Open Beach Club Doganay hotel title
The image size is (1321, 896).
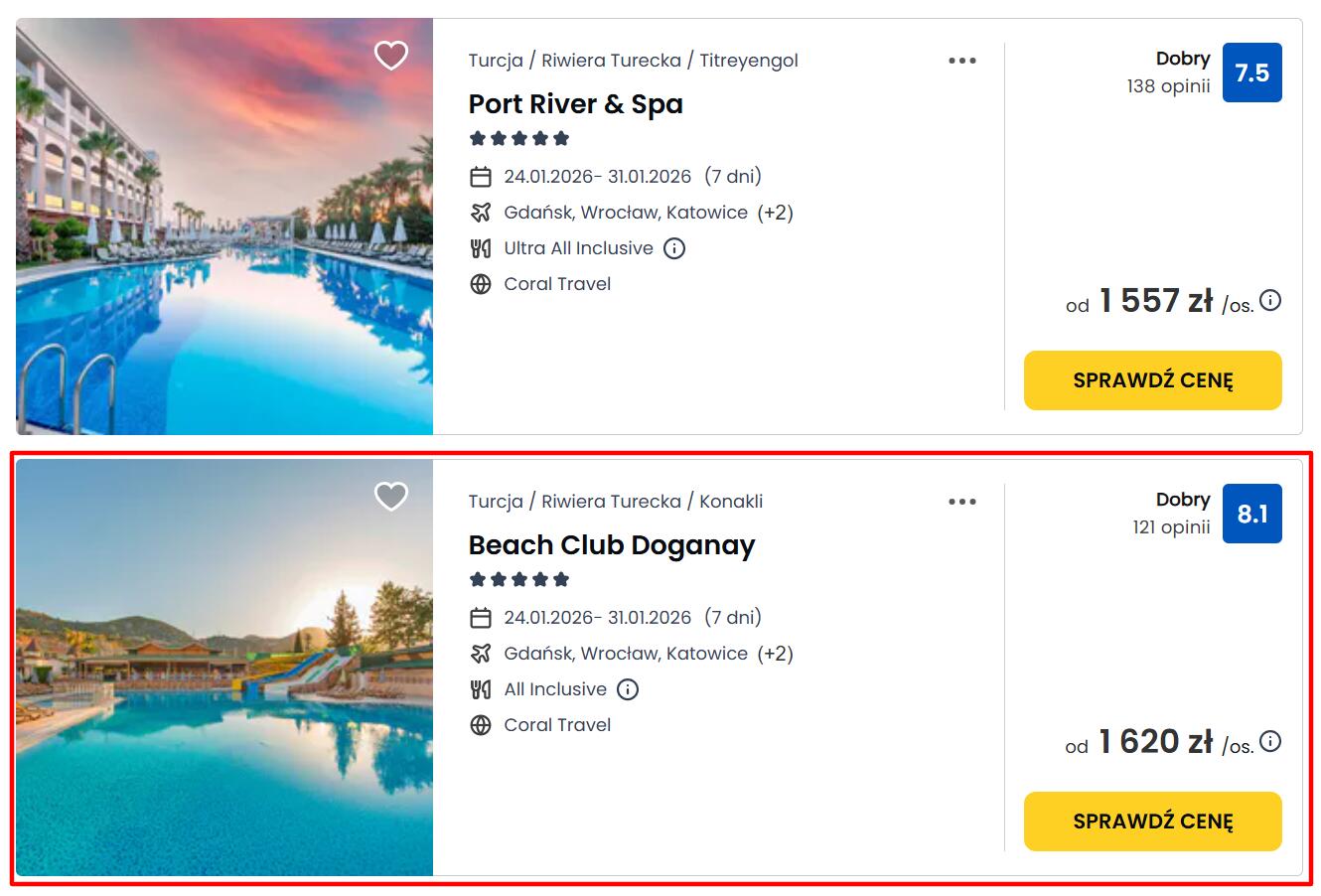pos(611,545)
